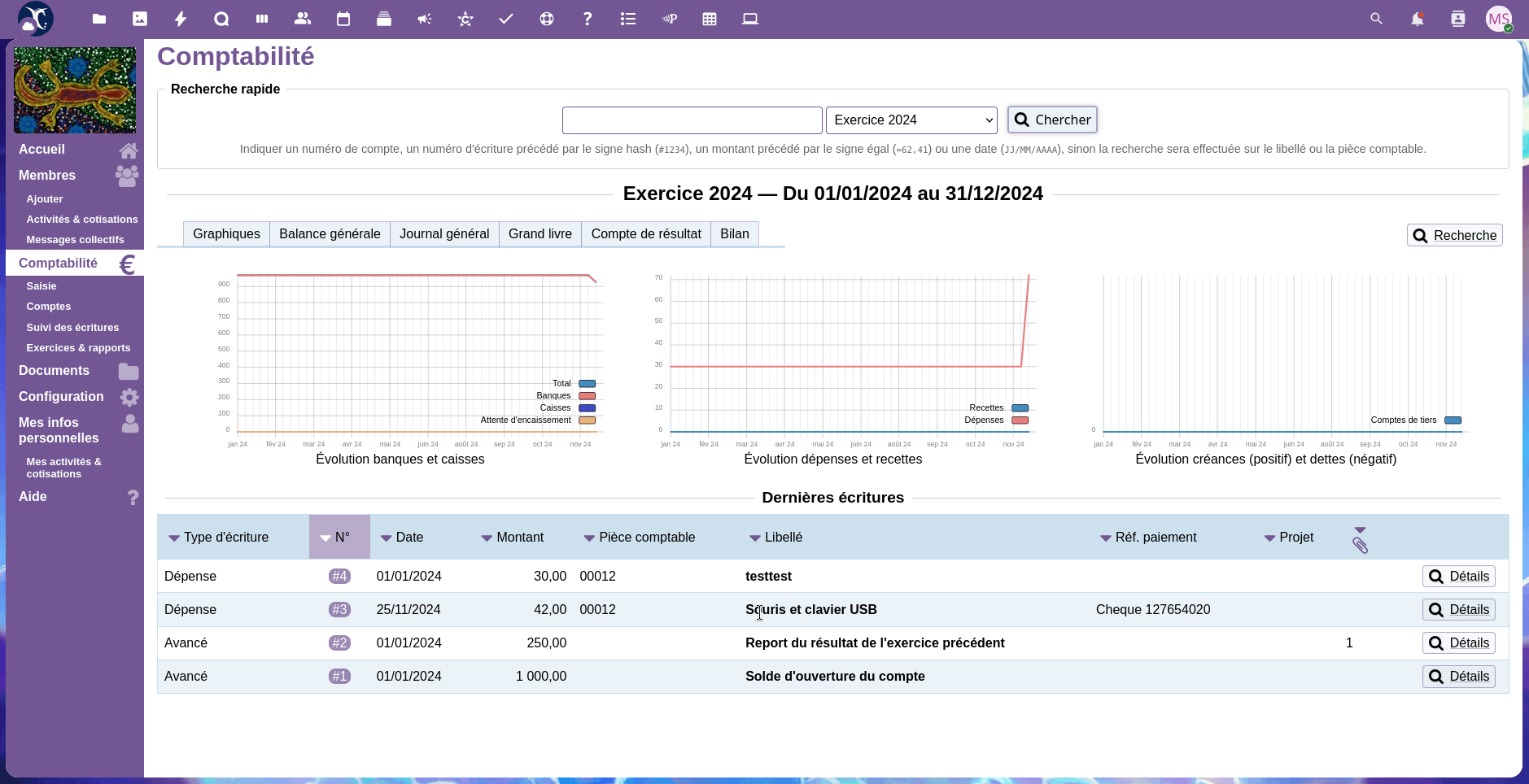
Task: Open Détails for Souris et clavier USB
Action: [x=1458, y=610]
